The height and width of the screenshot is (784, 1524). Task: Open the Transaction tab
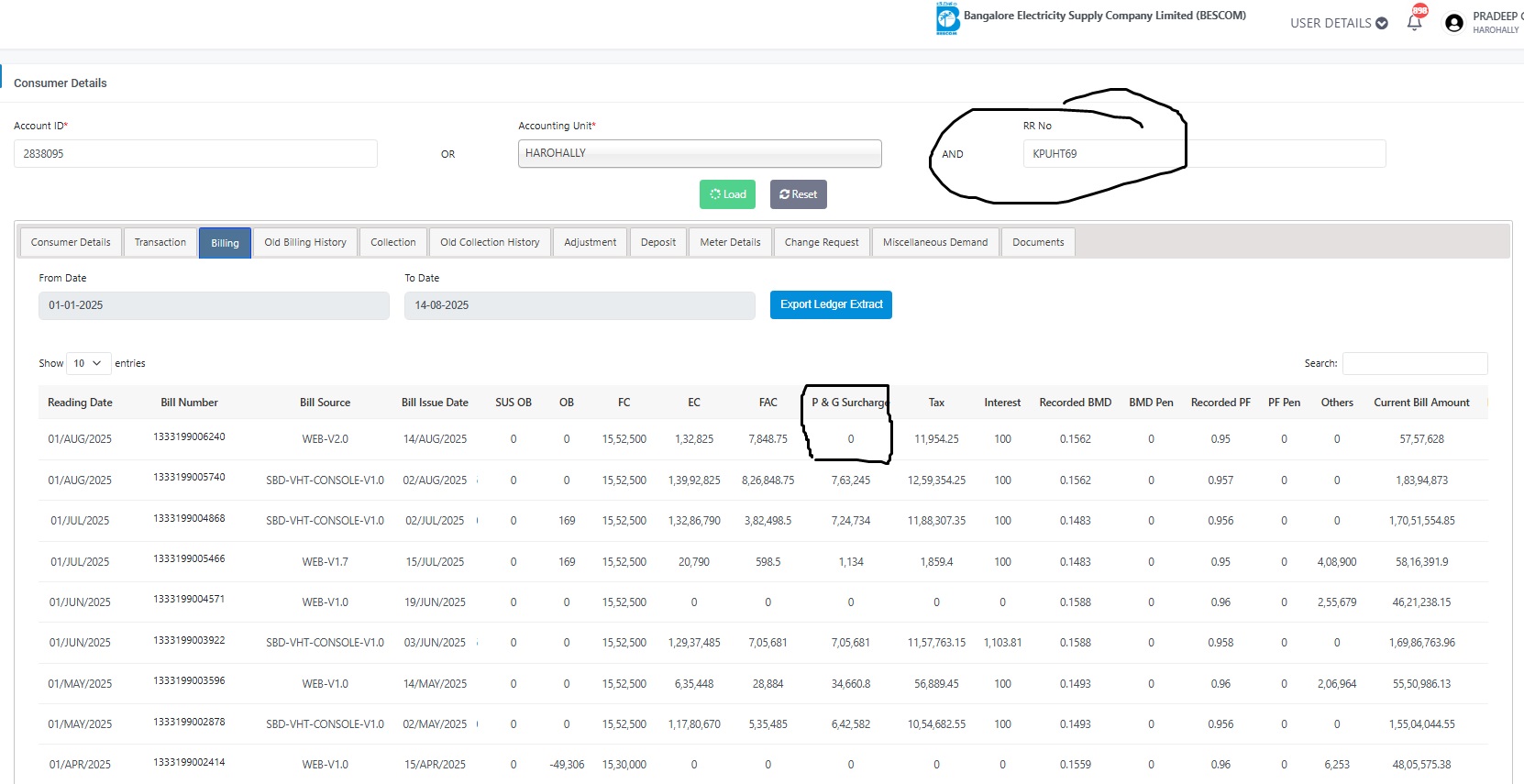160,242
